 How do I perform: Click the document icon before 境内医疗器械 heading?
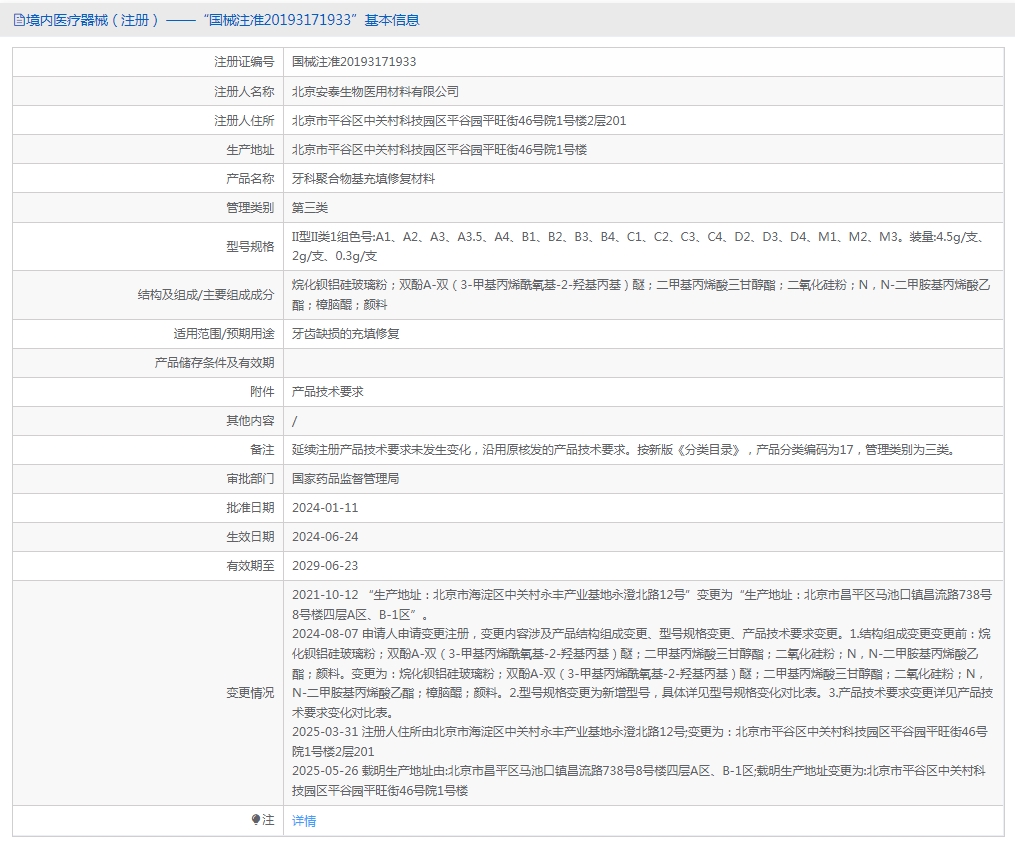pos(19,20)
